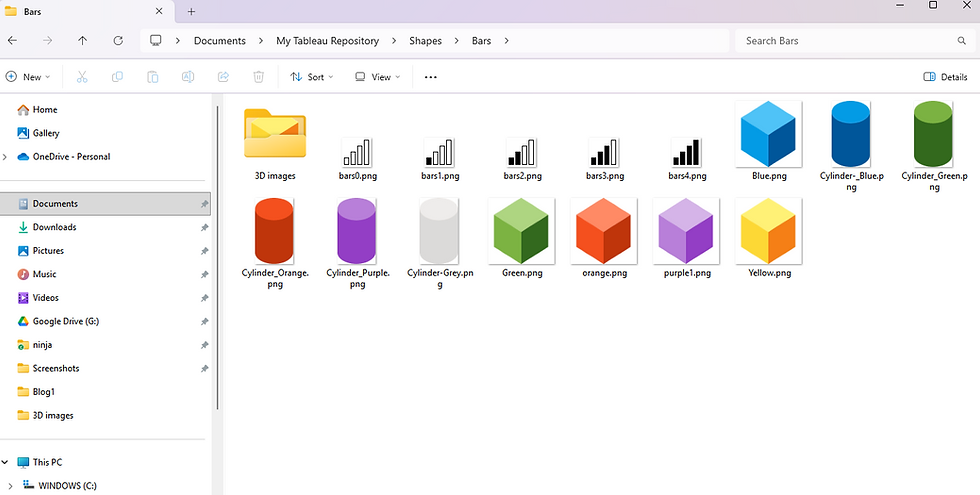This screenshot has width=980, height=495.
Task: Unpin Screenshots from quick access
Action: coord(204,369)
